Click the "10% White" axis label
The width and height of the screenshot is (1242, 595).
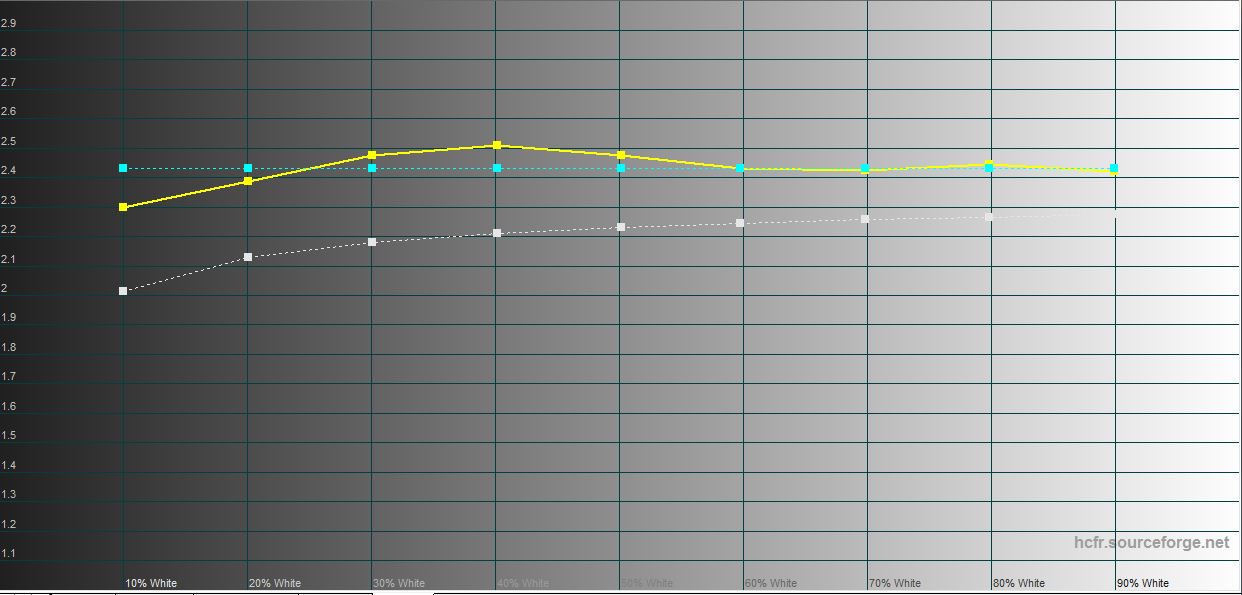[151, 583]
